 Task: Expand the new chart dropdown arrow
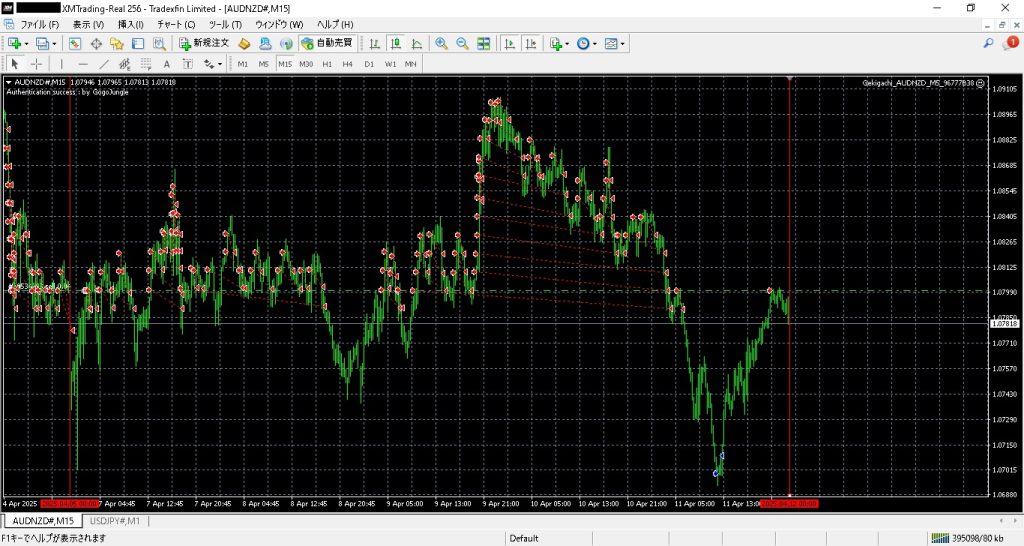coord(26,44)
